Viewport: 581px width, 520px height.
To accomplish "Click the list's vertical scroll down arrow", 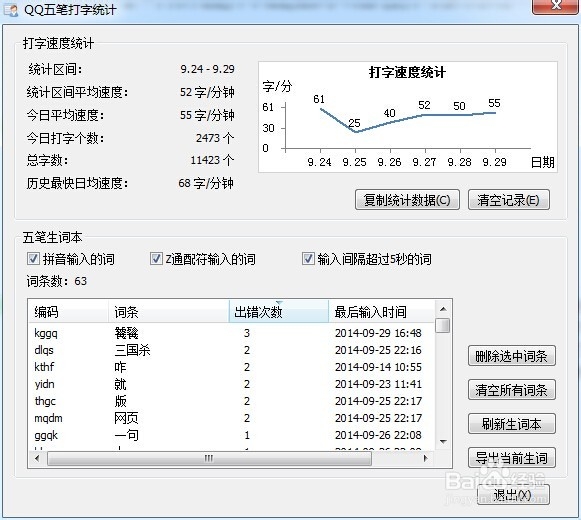I will pyautogui.click(x=443, y=441).
